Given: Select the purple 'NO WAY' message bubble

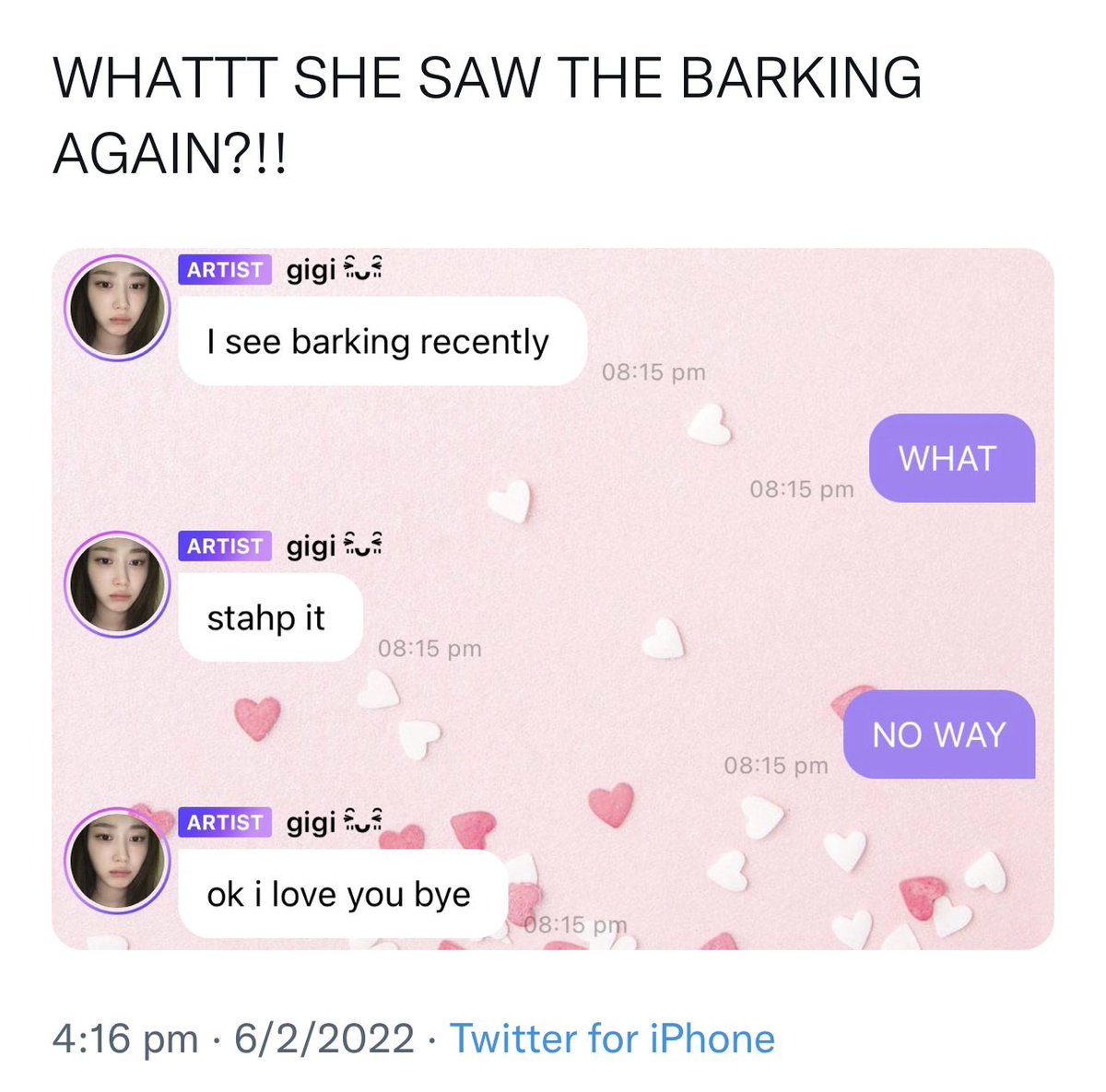Looking at the screenshot, I should pyautogui.click(x=939, y=734).
